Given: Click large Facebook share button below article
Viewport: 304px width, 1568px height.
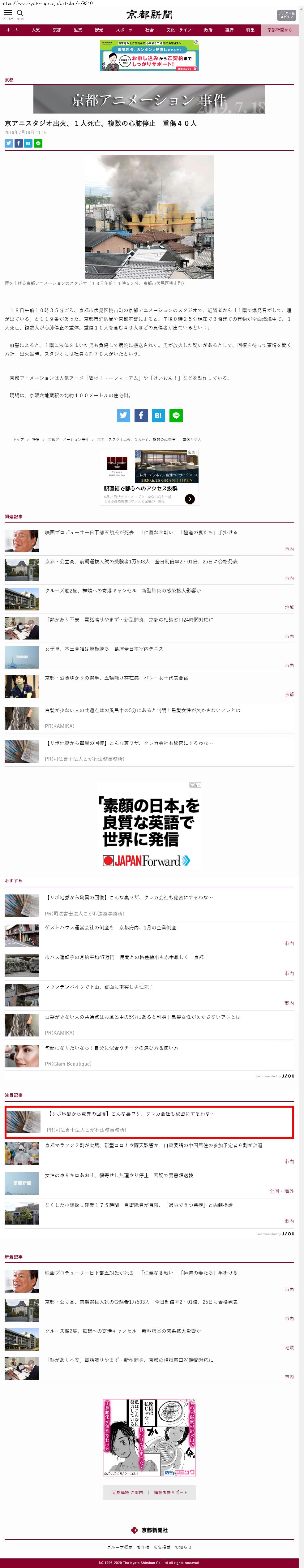Looking at the screenshot, I should point(140,415).
